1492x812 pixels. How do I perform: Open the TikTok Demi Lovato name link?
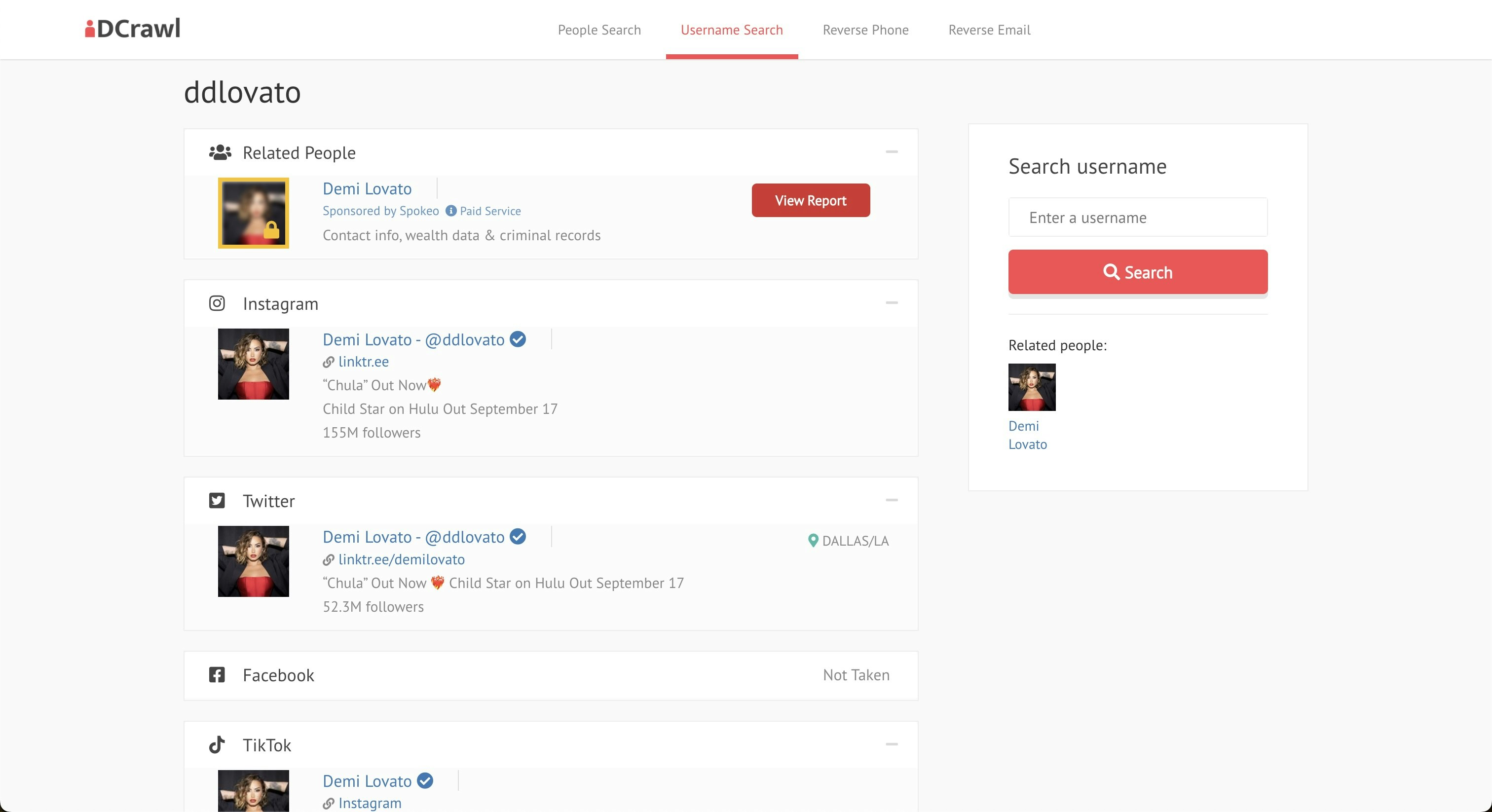[x=367, y=781]
